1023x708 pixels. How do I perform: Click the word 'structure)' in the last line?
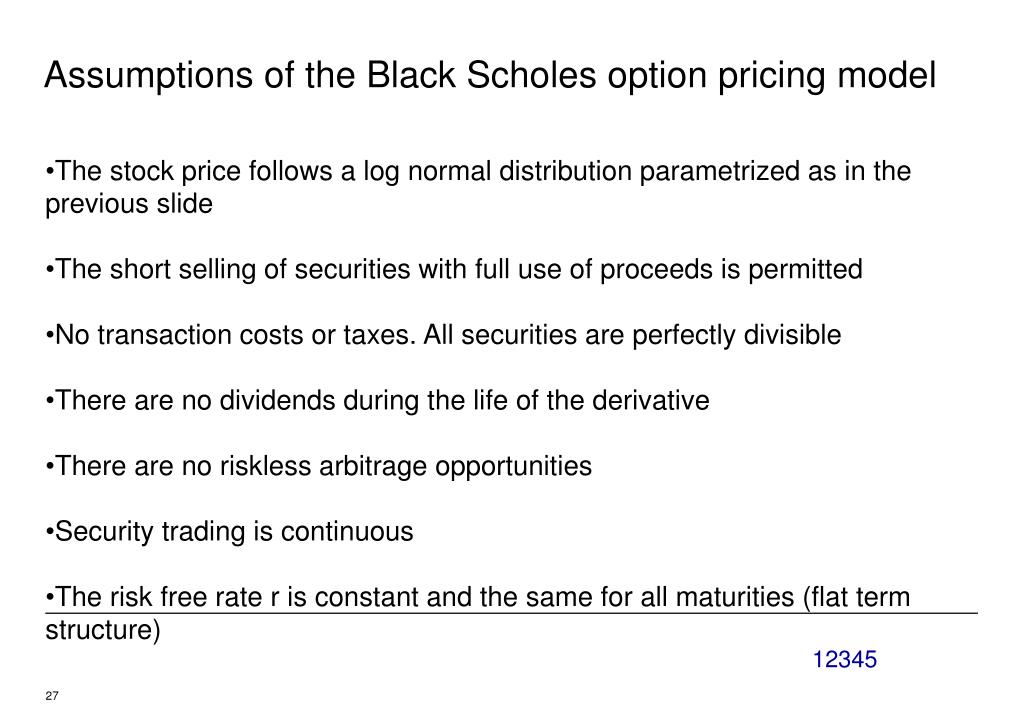102,630
